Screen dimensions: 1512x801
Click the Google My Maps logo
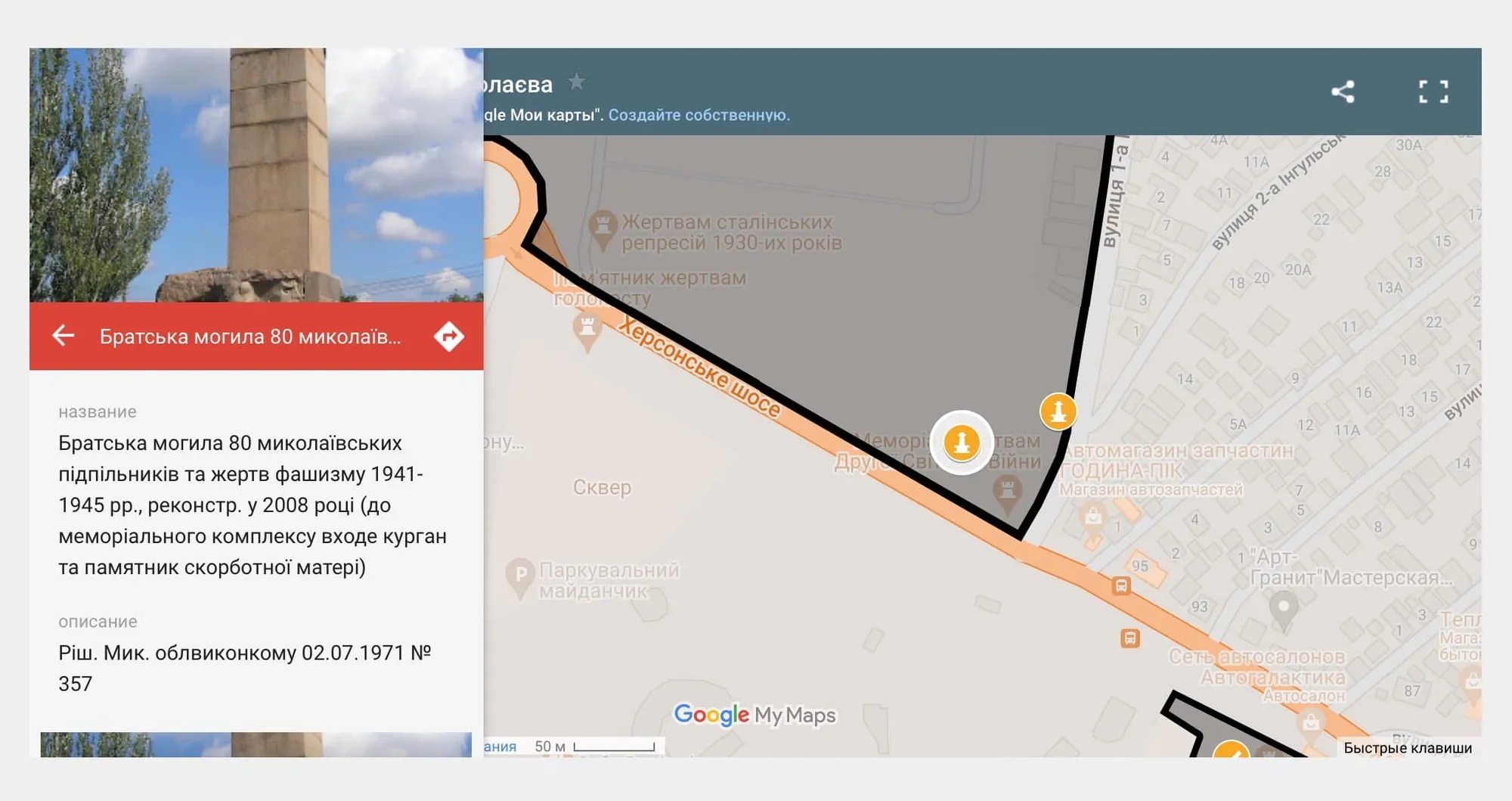point(754,714)
